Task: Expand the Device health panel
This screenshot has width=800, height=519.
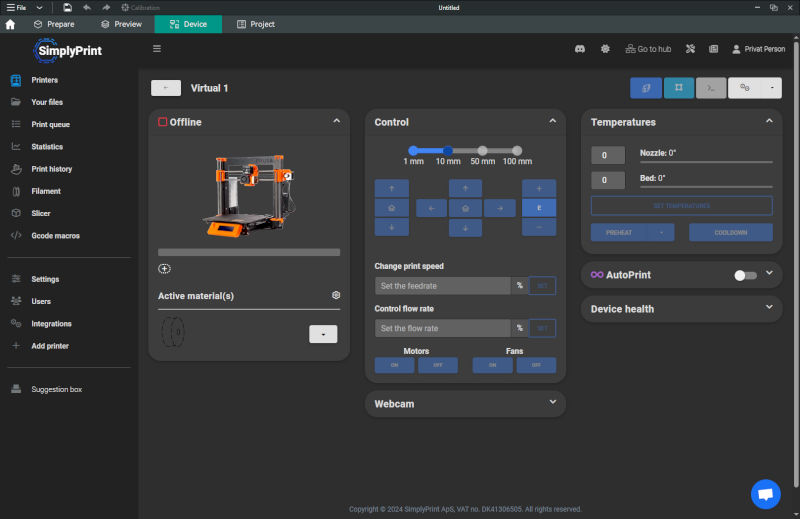Action: [769, 307]
